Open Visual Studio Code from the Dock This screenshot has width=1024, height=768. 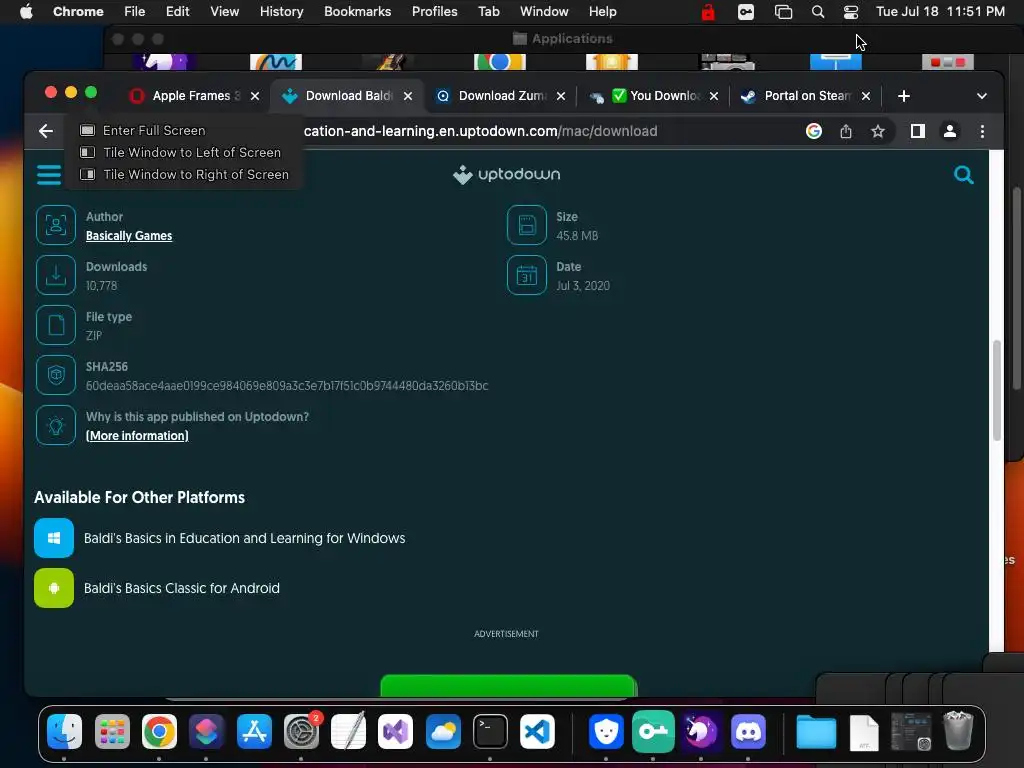537,731
